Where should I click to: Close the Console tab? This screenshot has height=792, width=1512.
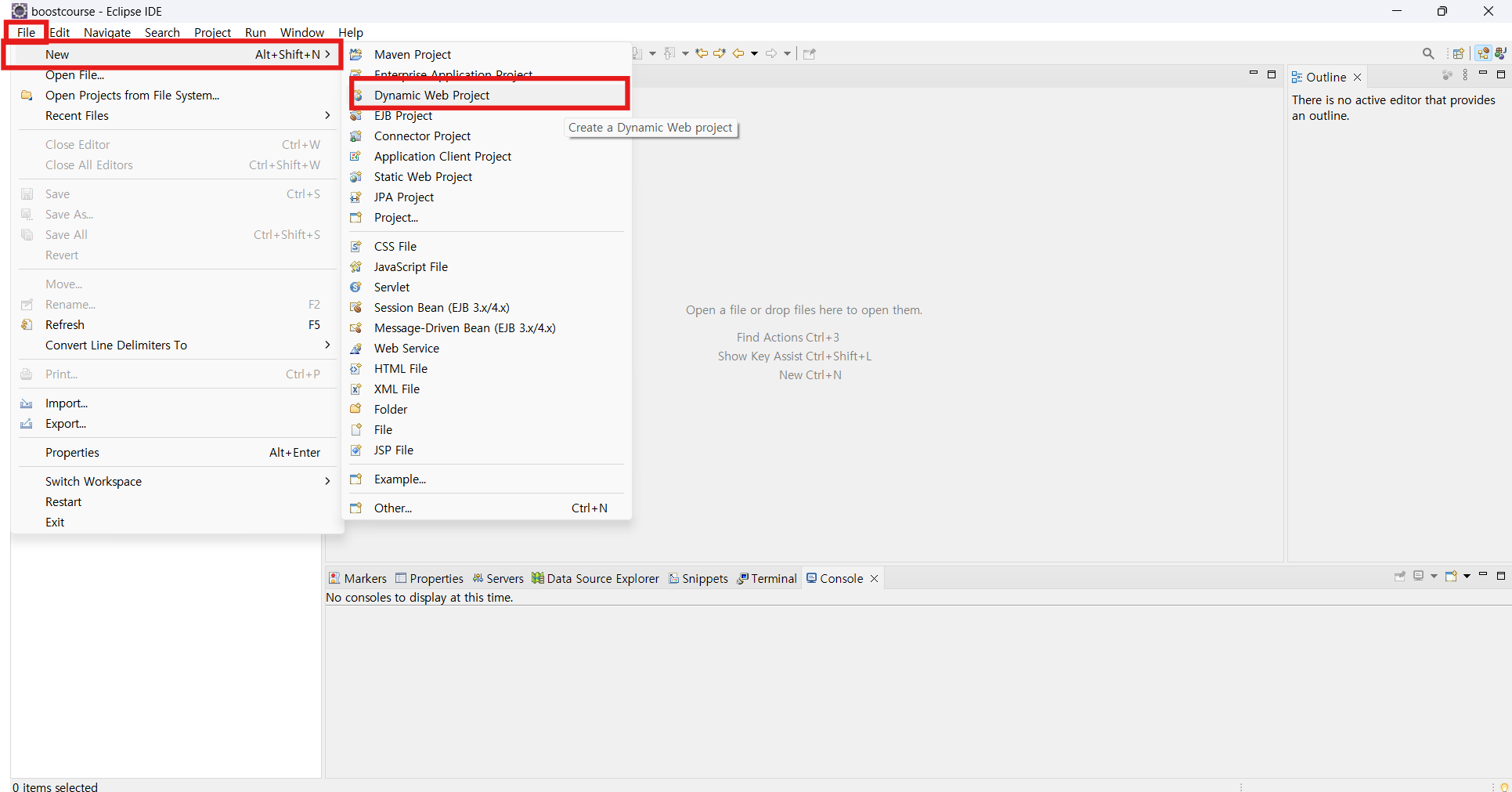[875, 578]
